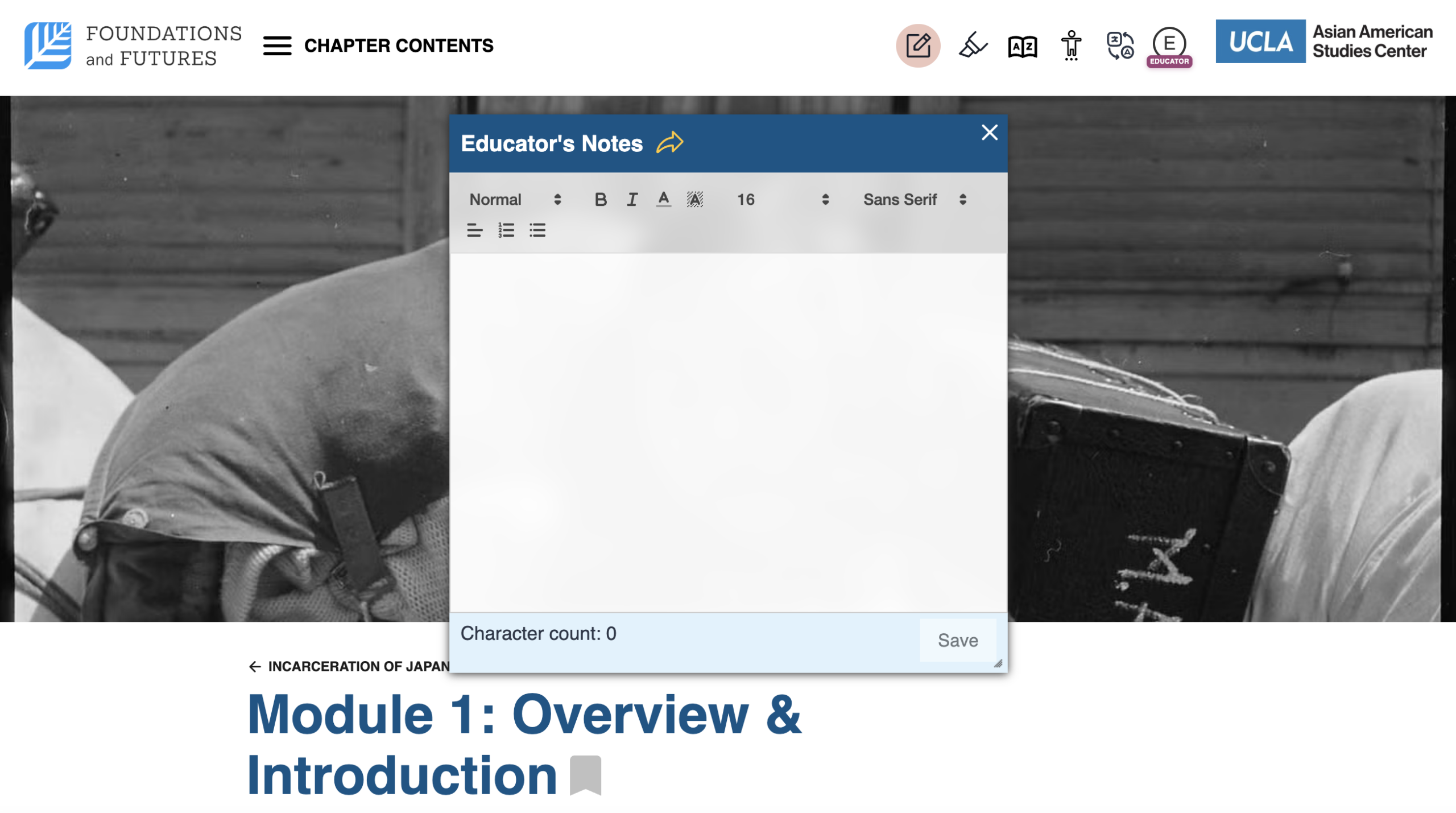Click the share arrow beside Educator's Notes
Screen dimensions: 1456x813
[669, 143]
